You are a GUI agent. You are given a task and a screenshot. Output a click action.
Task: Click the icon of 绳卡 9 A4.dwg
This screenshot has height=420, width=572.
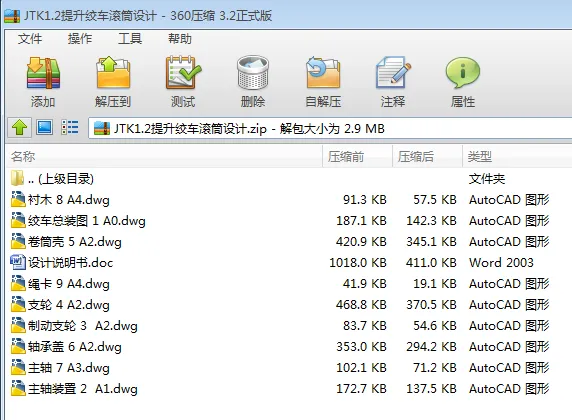[18, 284]
